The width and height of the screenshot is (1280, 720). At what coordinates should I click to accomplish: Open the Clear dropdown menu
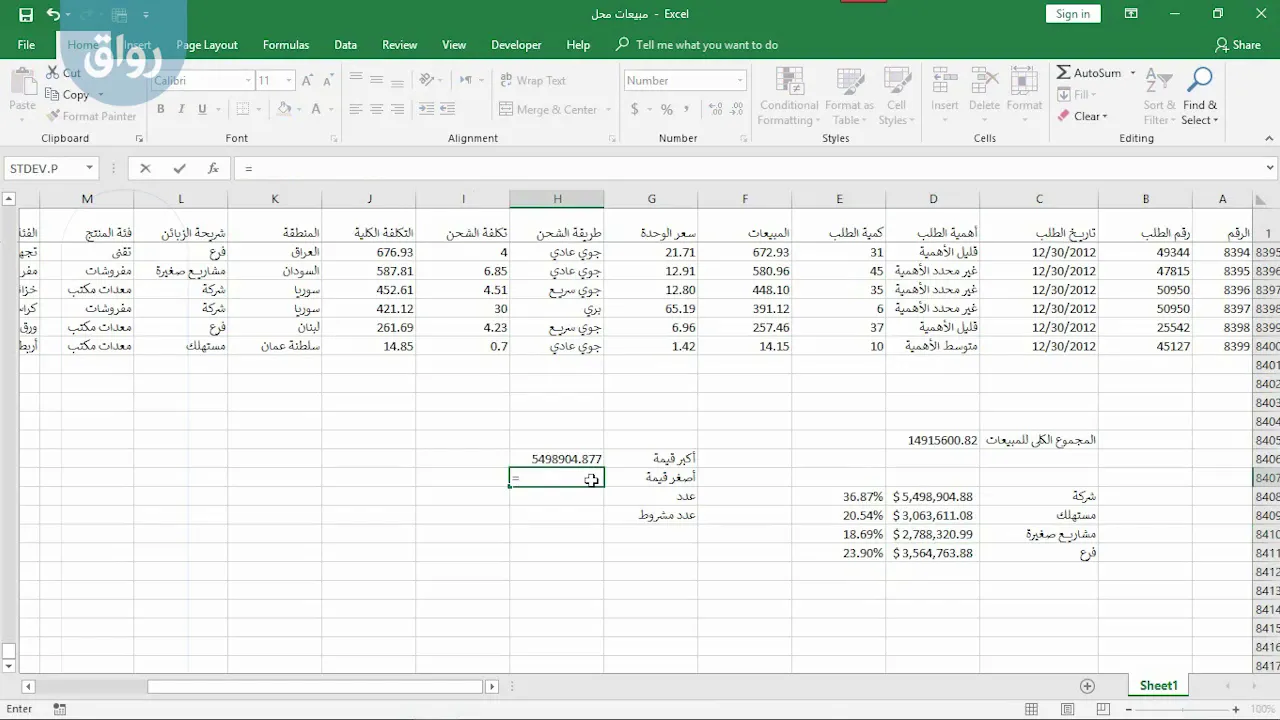1083,116
